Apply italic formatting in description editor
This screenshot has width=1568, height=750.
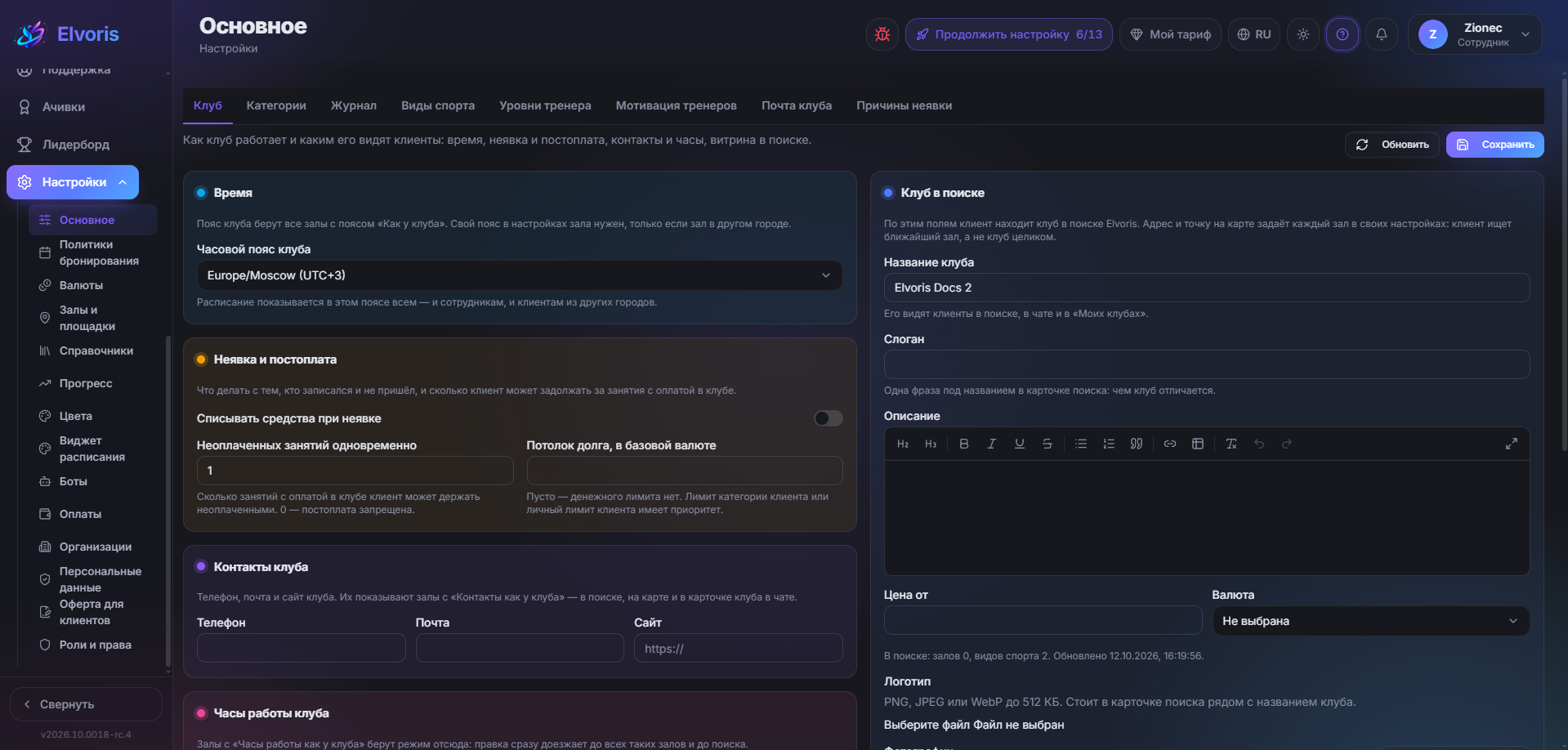coord(991,444)
